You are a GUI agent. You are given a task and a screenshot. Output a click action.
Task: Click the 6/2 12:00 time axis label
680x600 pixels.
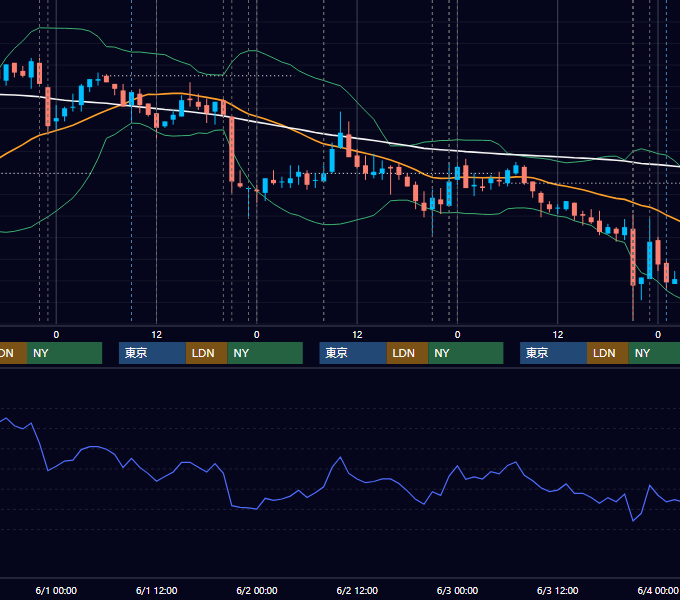pyautogui.click(x=357, y=590)
